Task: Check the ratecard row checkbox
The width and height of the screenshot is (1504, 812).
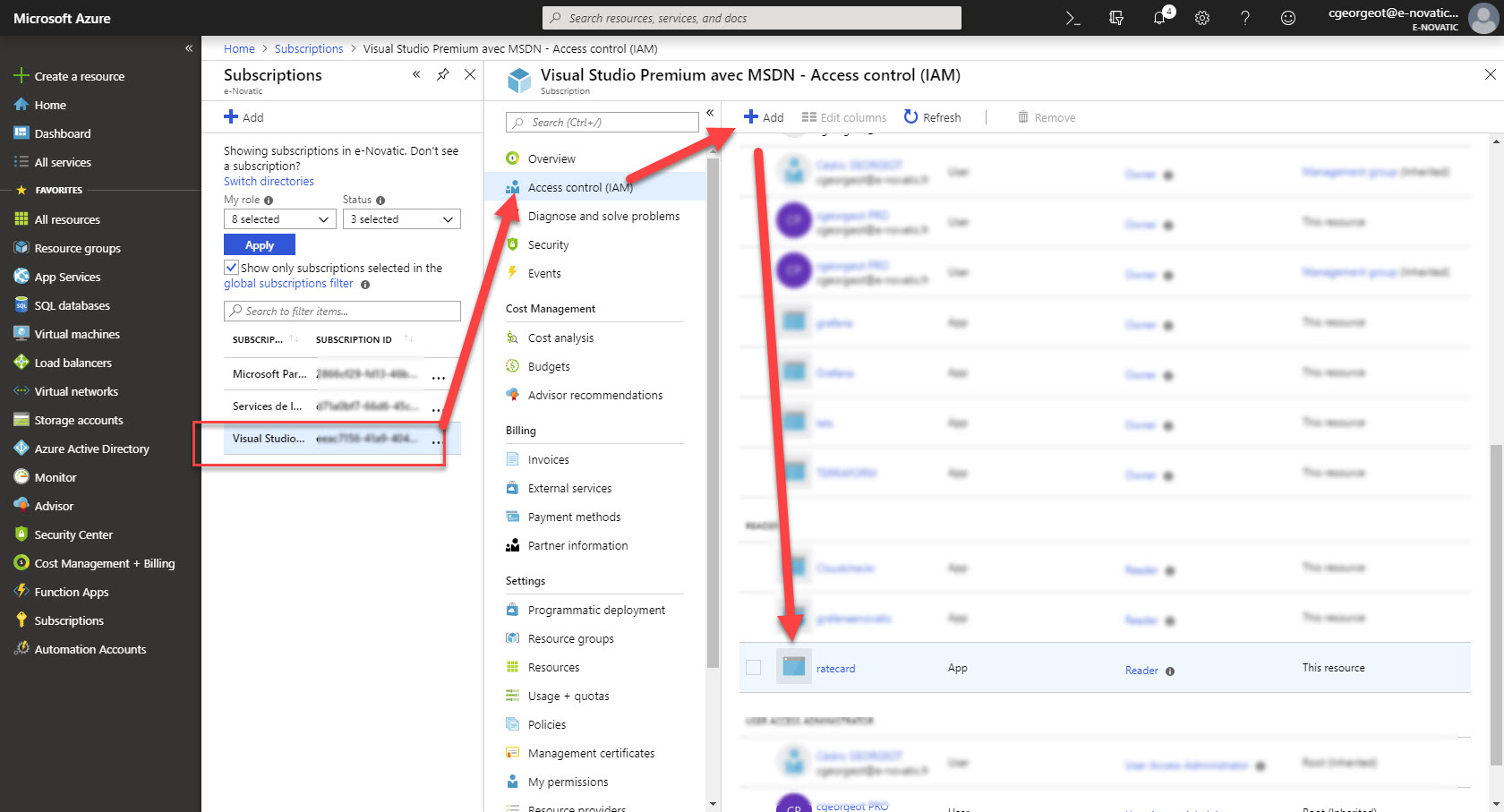Action: pos(754,667)
